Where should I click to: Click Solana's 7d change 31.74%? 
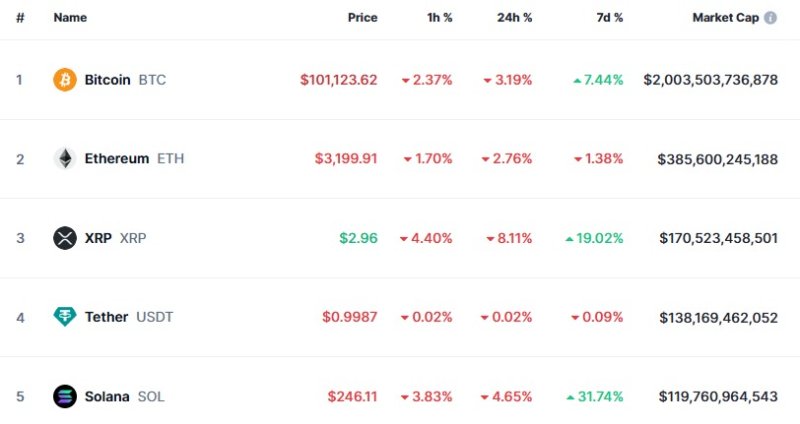coord(600,396)
